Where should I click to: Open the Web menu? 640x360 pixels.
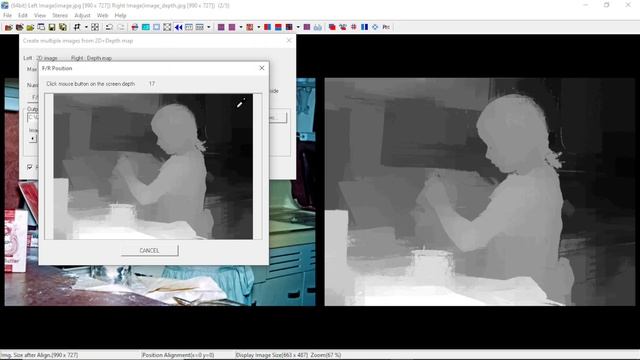(102, 16)
